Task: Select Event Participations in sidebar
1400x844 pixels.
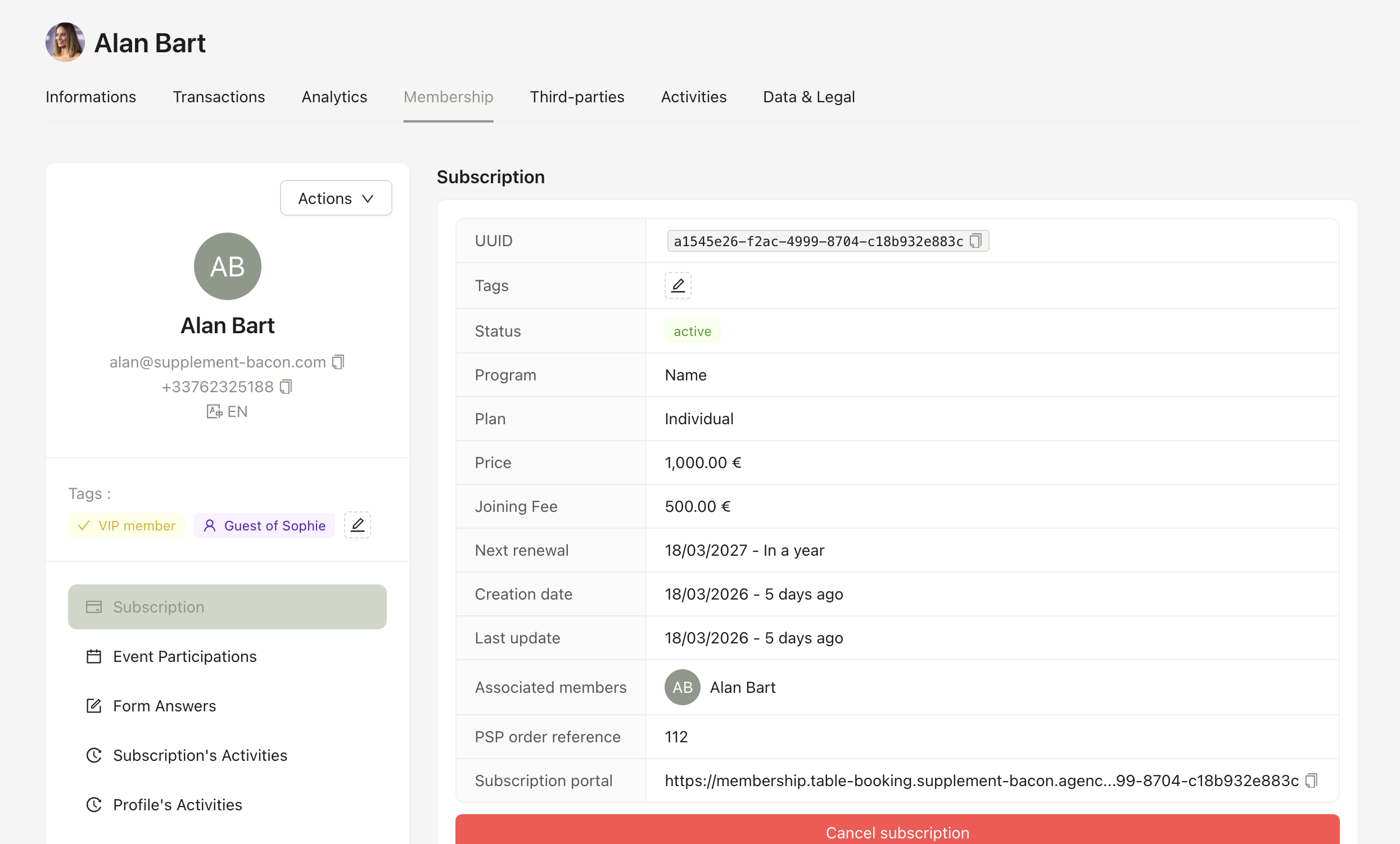Action: pos(184,656)
